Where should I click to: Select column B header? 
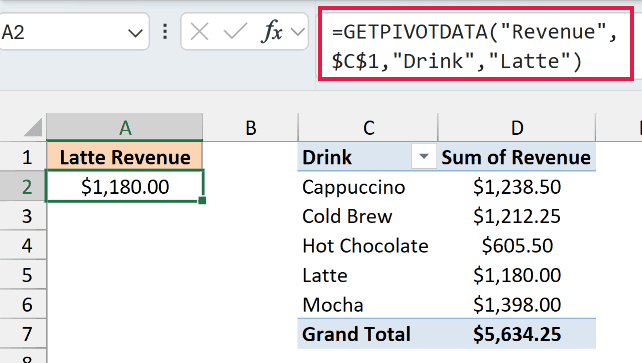click(x=251, y=128)
